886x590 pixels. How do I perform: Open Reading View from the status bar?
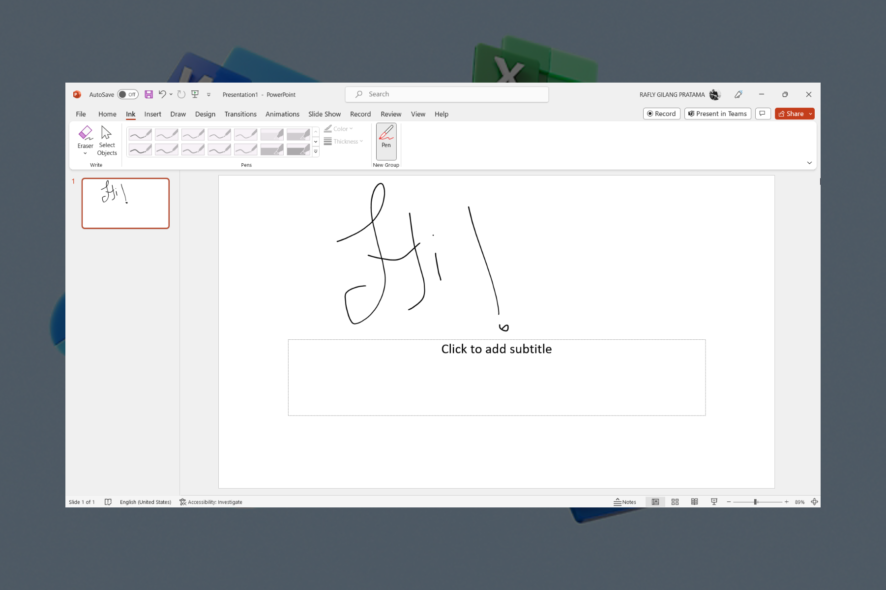tap(694, 501)
